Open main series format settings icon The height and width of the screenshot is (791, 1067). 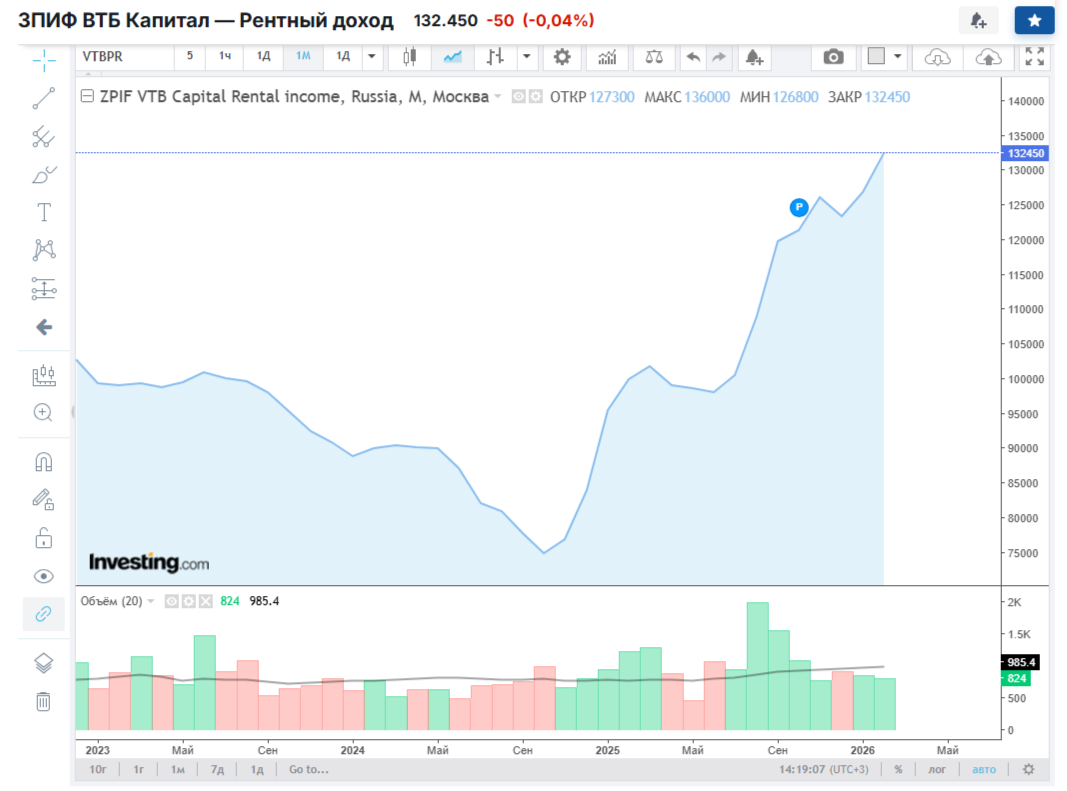pos(536,97)
